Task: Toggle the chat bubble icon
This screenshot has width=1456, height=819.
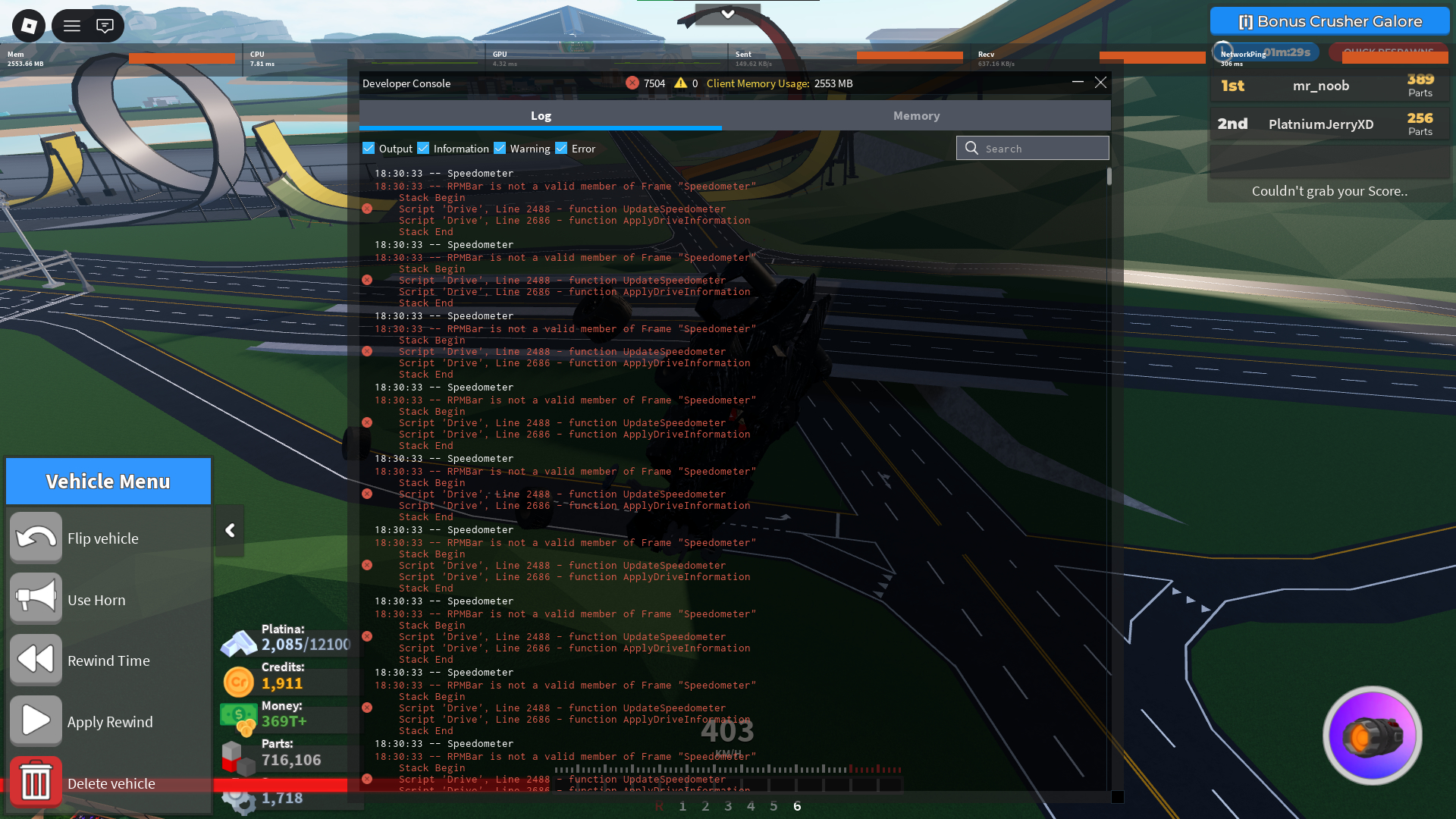Action: [105, 26]
